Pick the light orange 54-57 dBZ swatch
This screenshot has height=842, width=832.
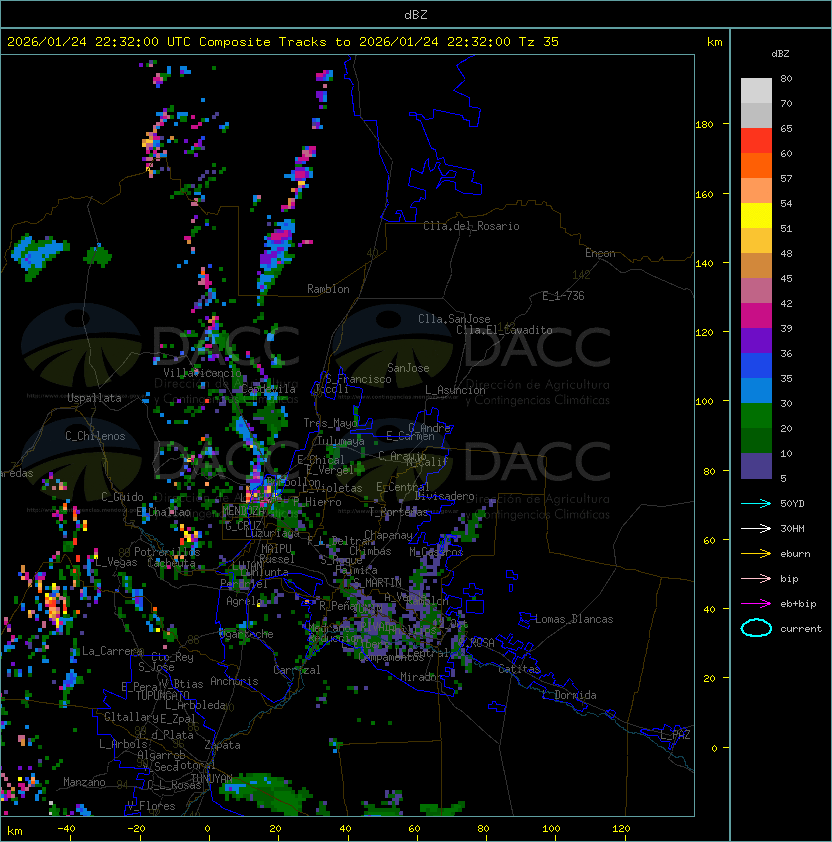point(756,191)
